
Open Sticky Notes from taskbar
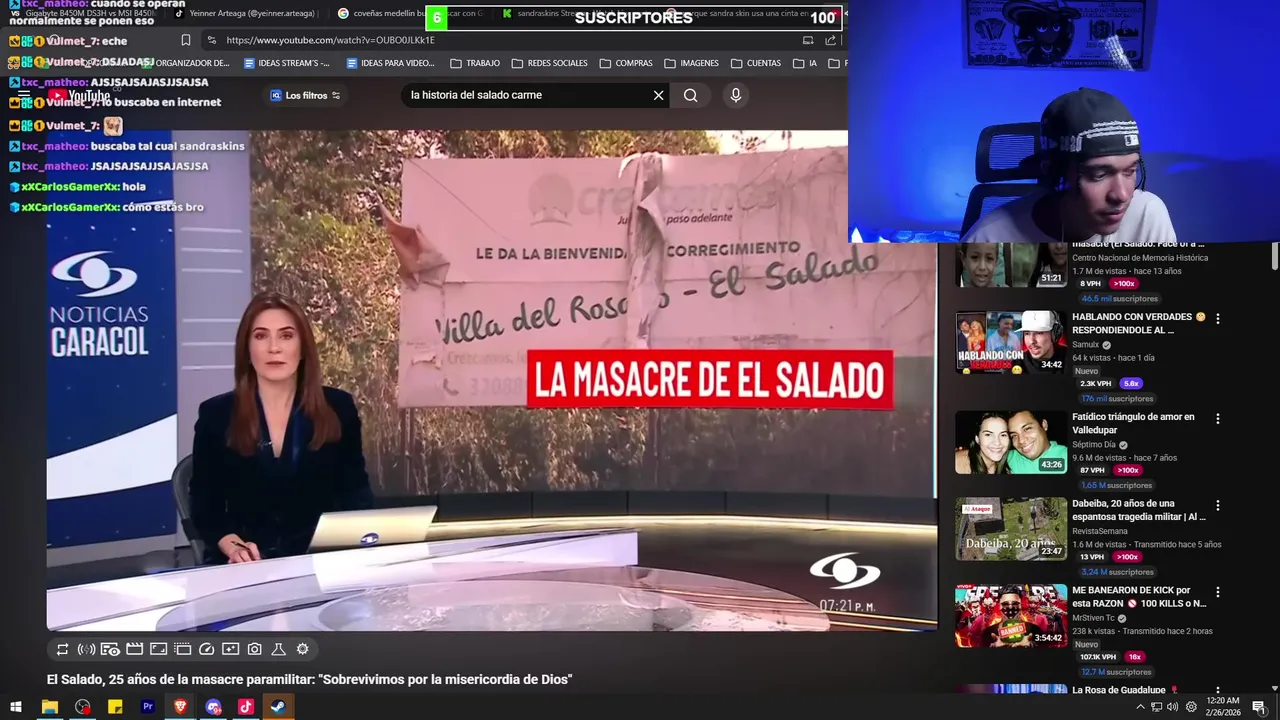(x=115, y=707)
